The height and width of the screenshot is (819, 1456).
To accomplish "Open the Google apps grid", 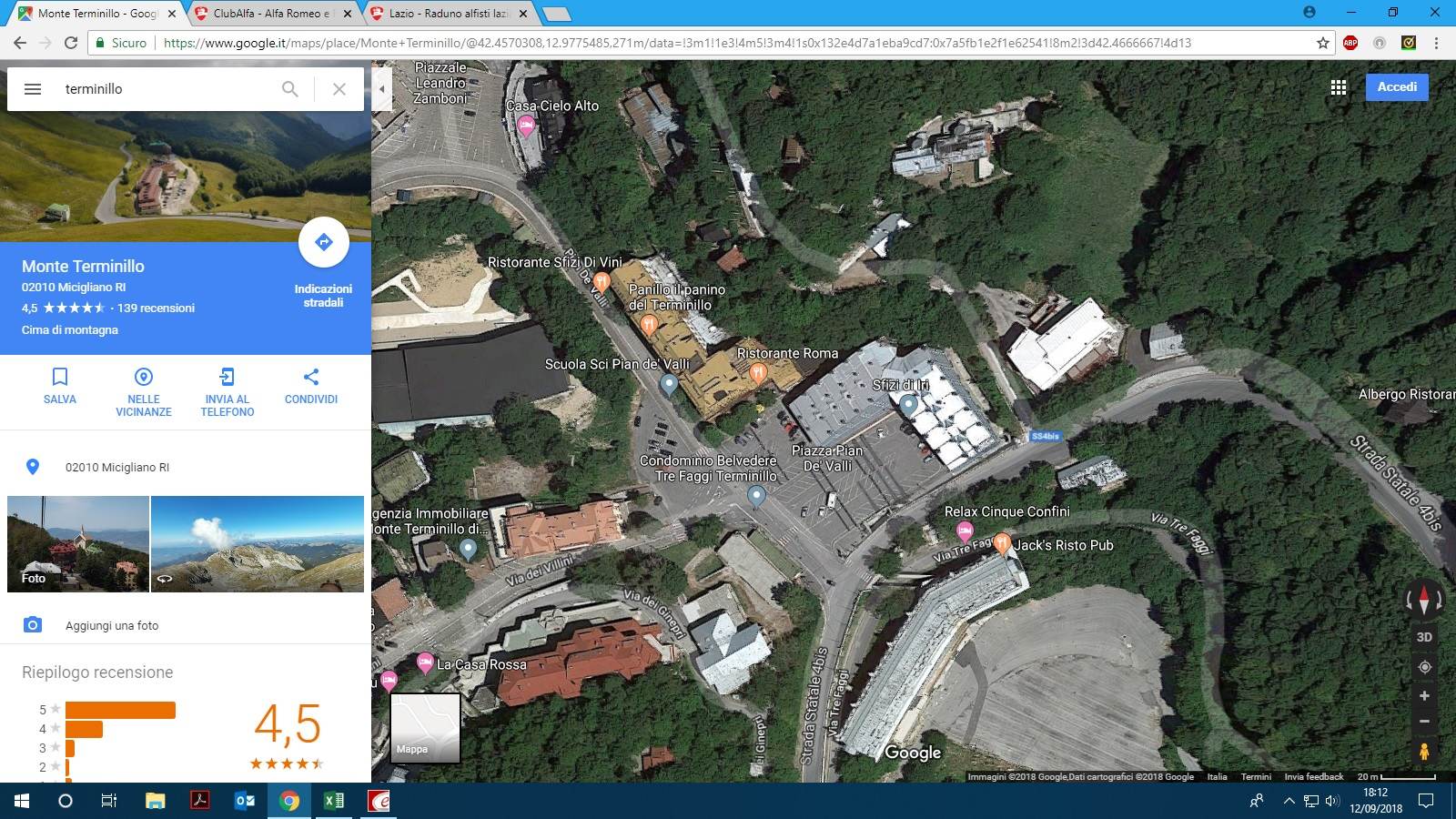I will click(x=1339, y=87).
